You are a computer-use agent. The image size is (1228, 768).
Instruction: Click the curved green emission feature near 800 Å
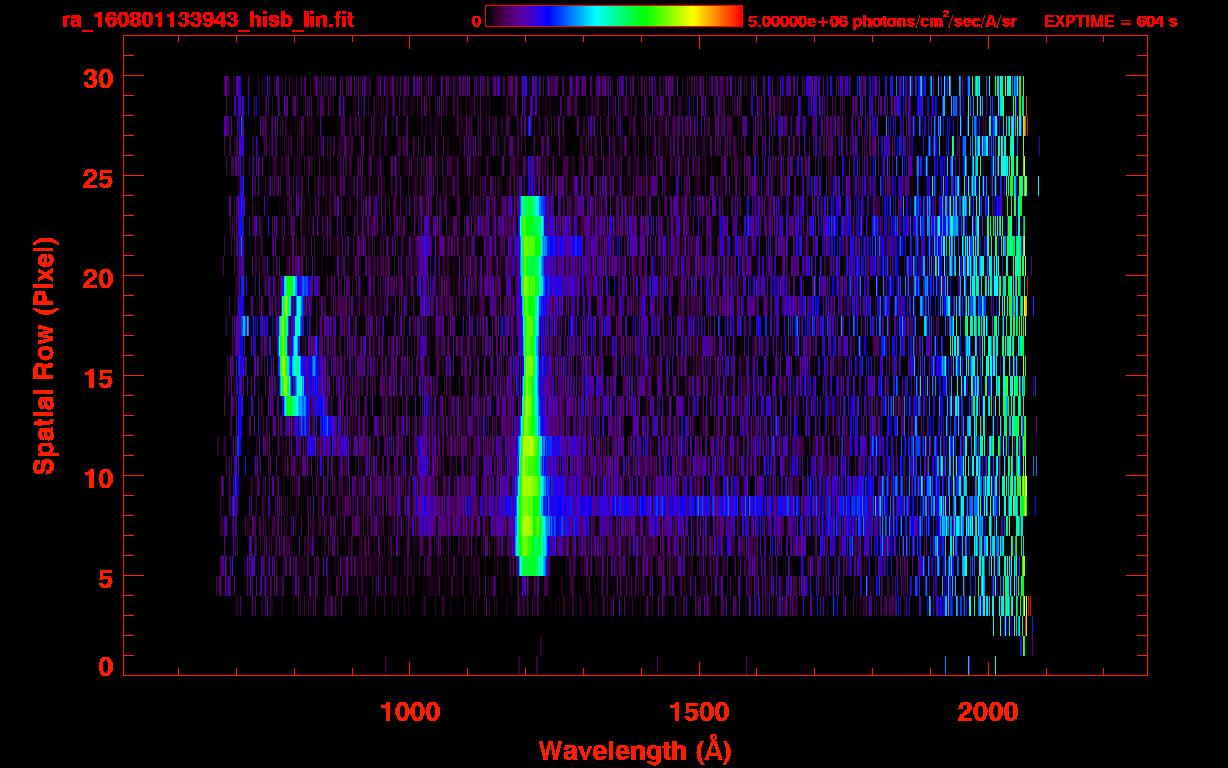pyautogui.click(x=292, y=345)
